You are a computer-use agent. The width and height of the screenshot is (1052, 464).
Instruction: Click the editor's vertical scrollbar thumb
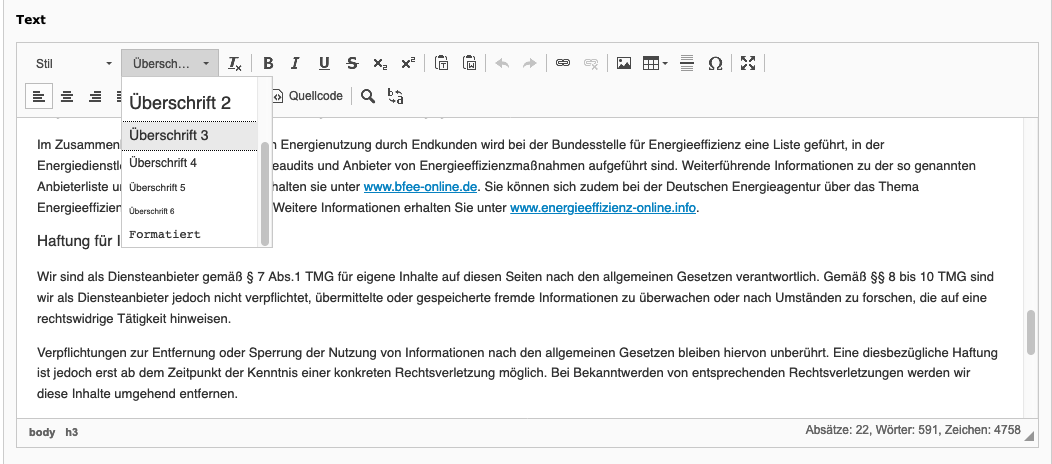(1030, 333)
